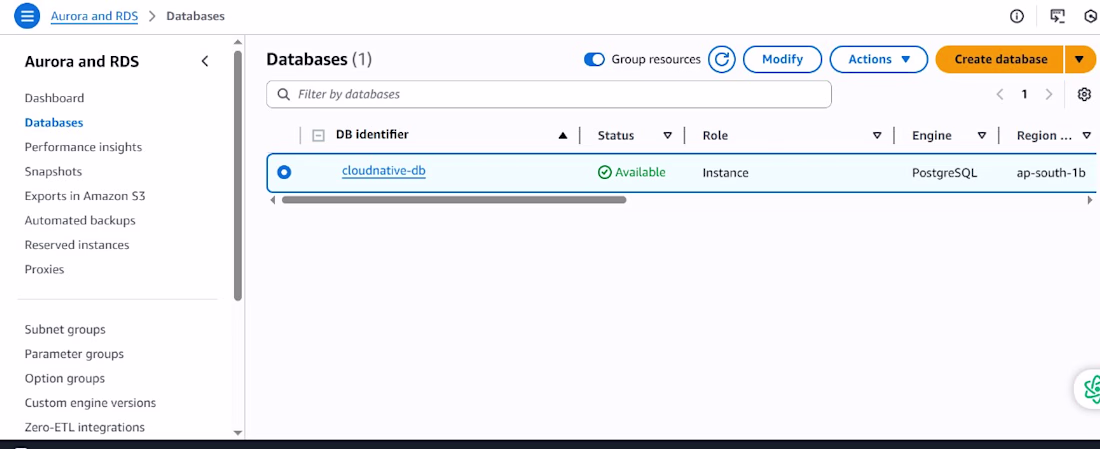Open table preferences gear icon
This screenshot has height=449, width=1100.
(x=1085, y=94)
